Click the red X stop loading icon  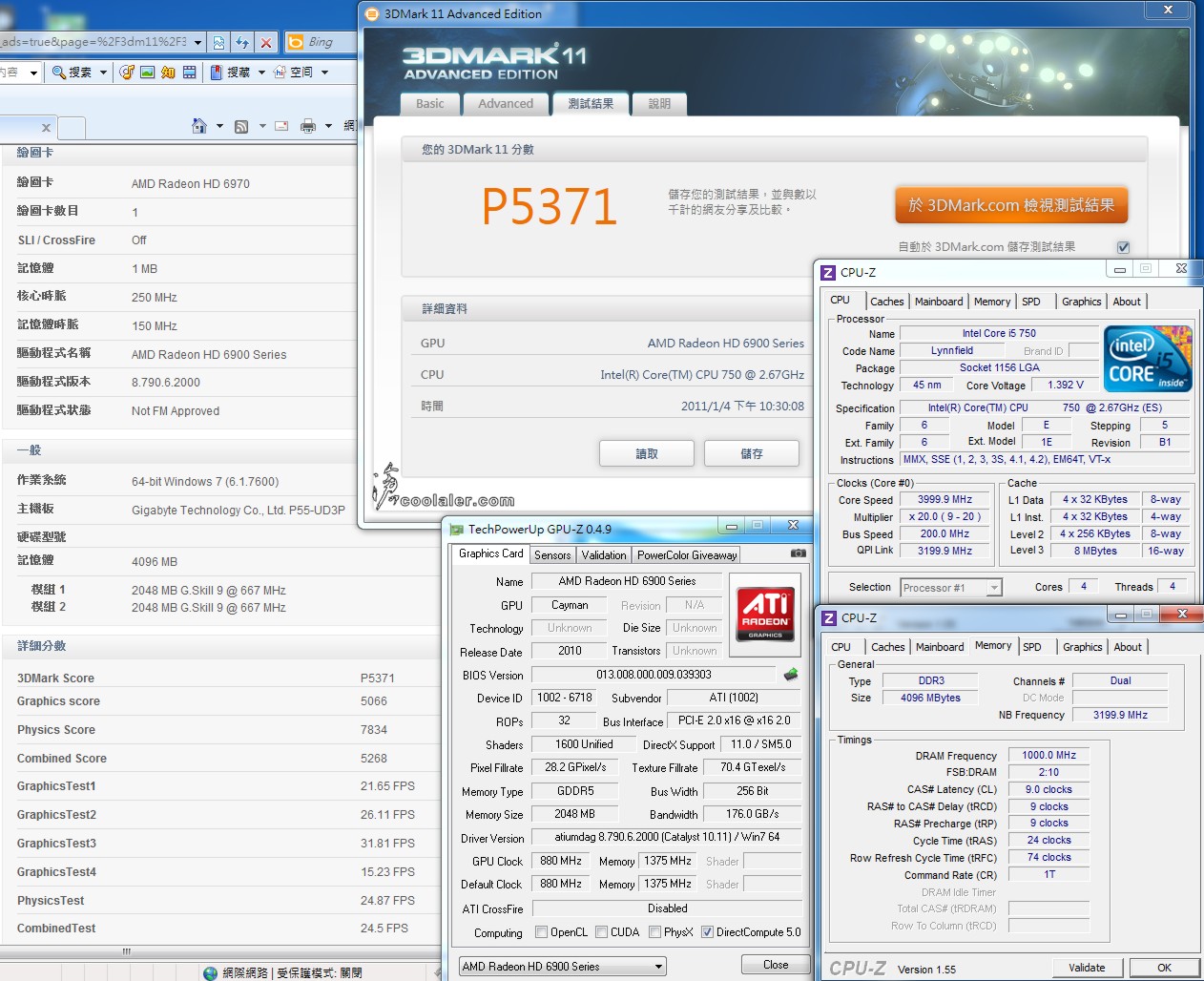point(266,42)
